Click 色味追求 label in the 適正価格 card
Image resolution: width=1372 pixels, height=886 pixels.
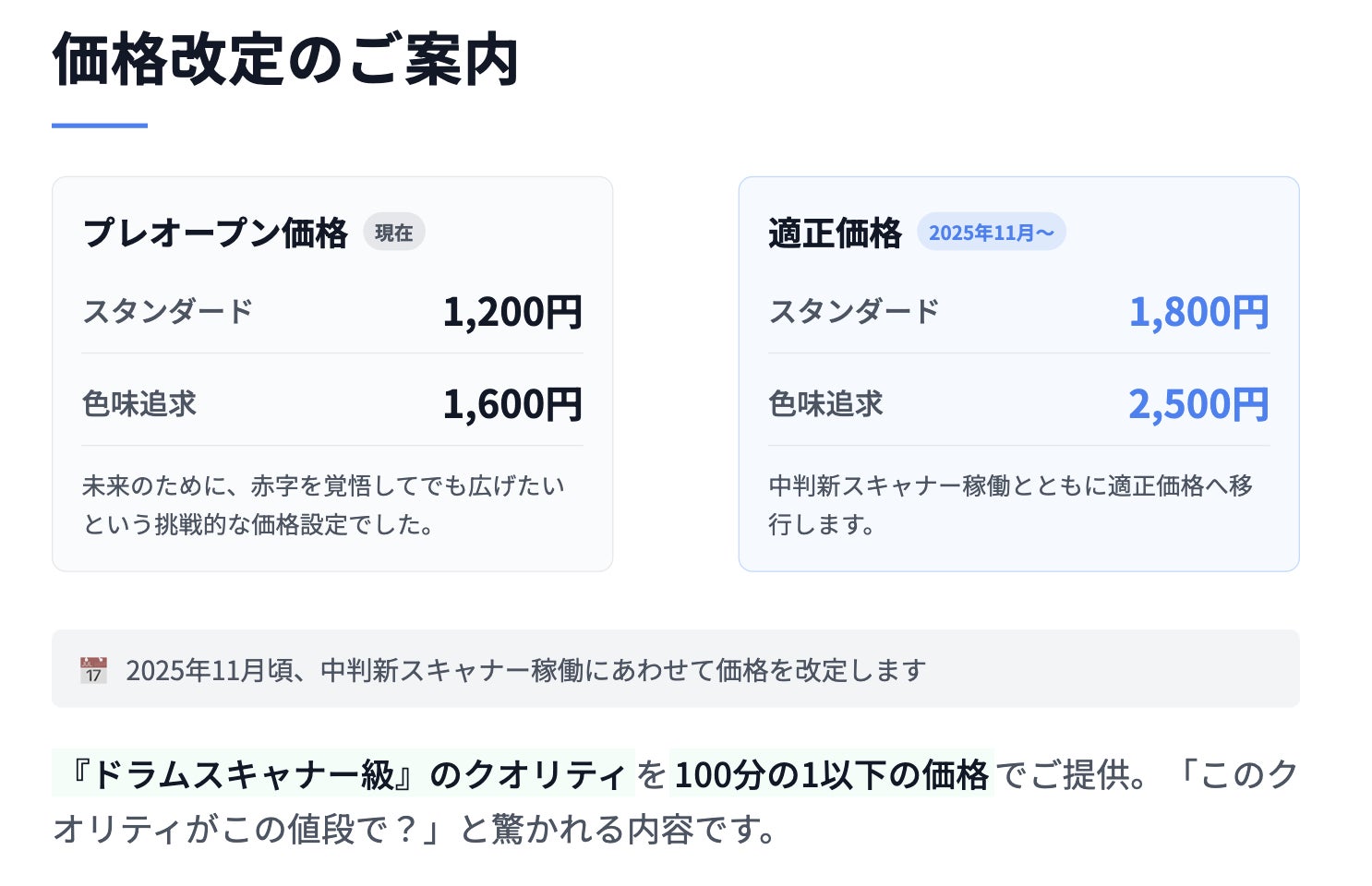pos(825,404)
